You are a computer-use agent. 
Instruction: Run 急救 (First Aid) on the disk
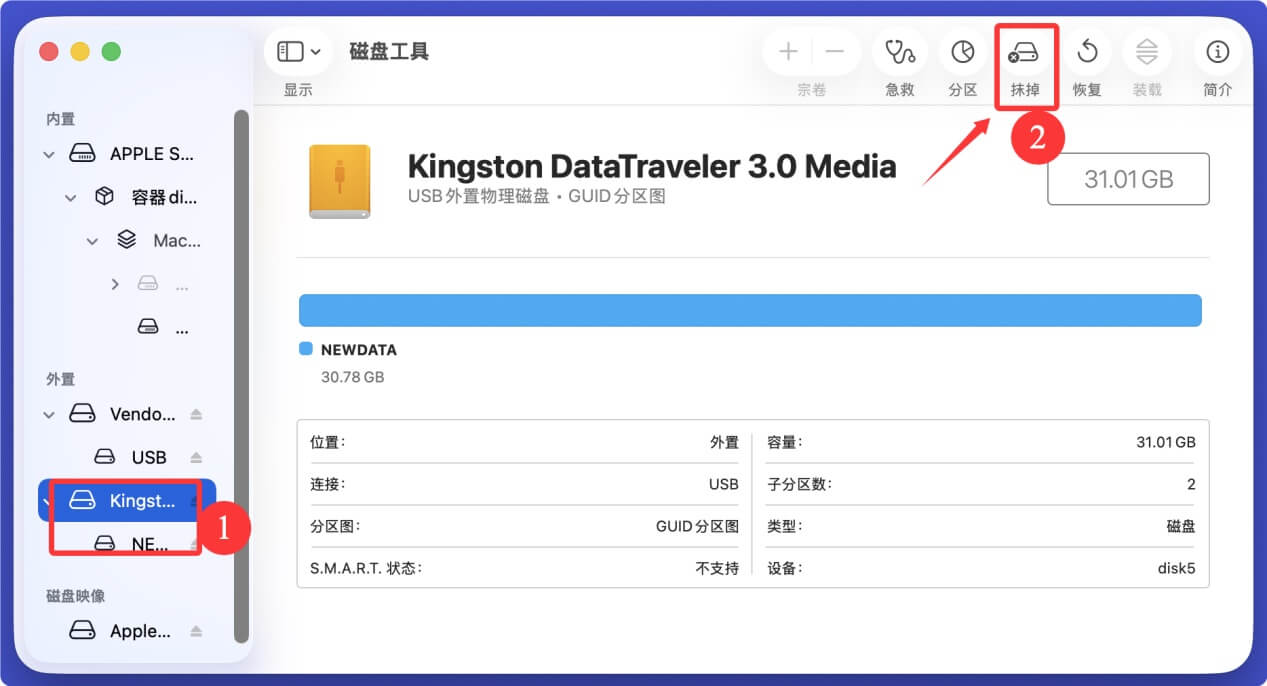898,51
